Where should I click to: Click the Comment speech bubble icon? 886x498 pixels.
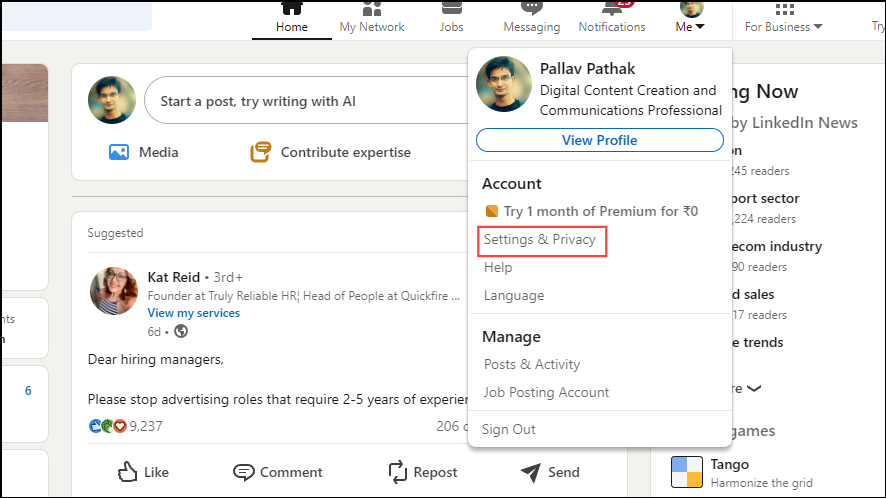point(244,472)
